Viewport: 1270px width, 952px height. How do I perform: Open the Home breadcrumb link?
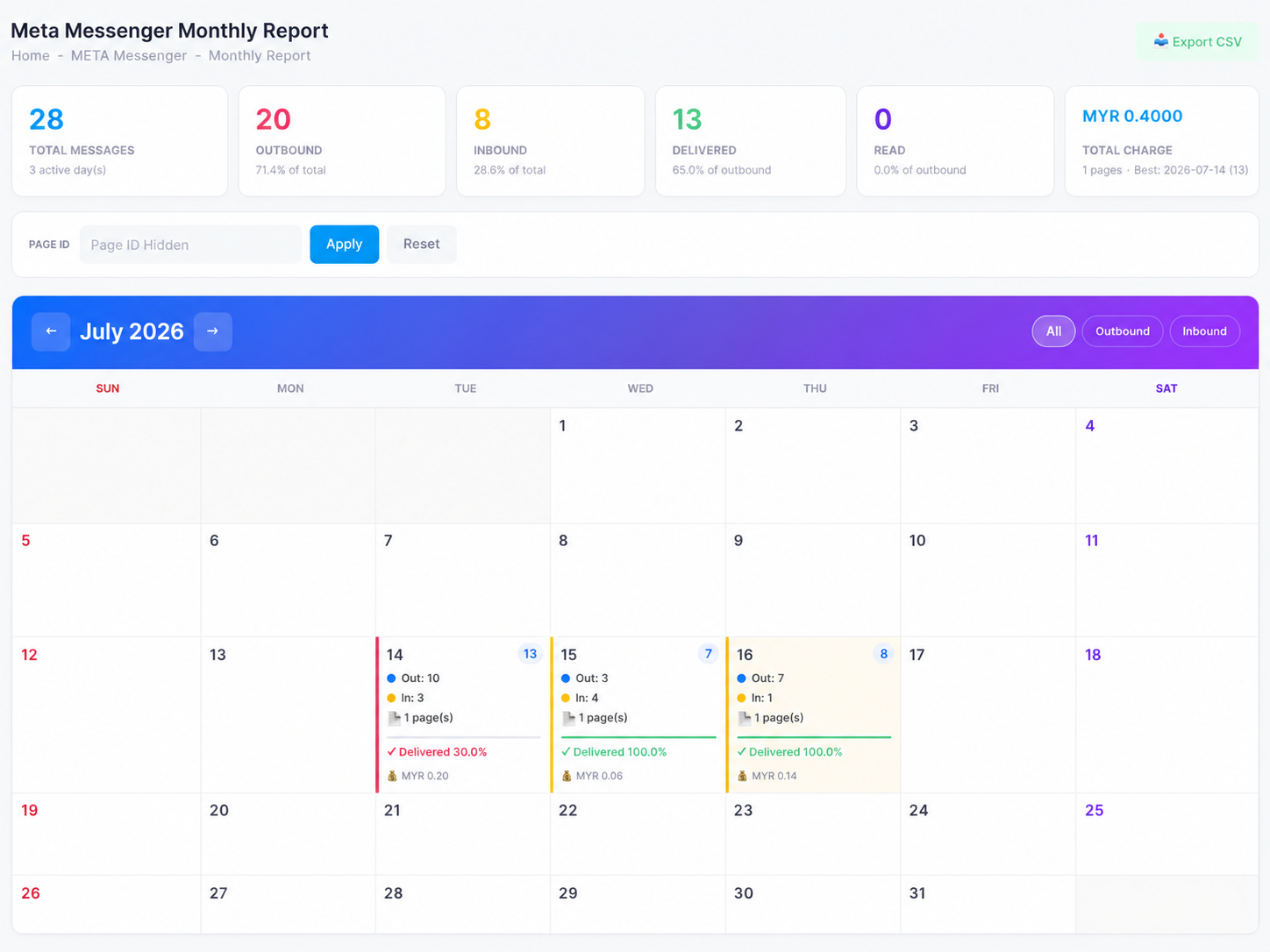(x=30, y=55)
